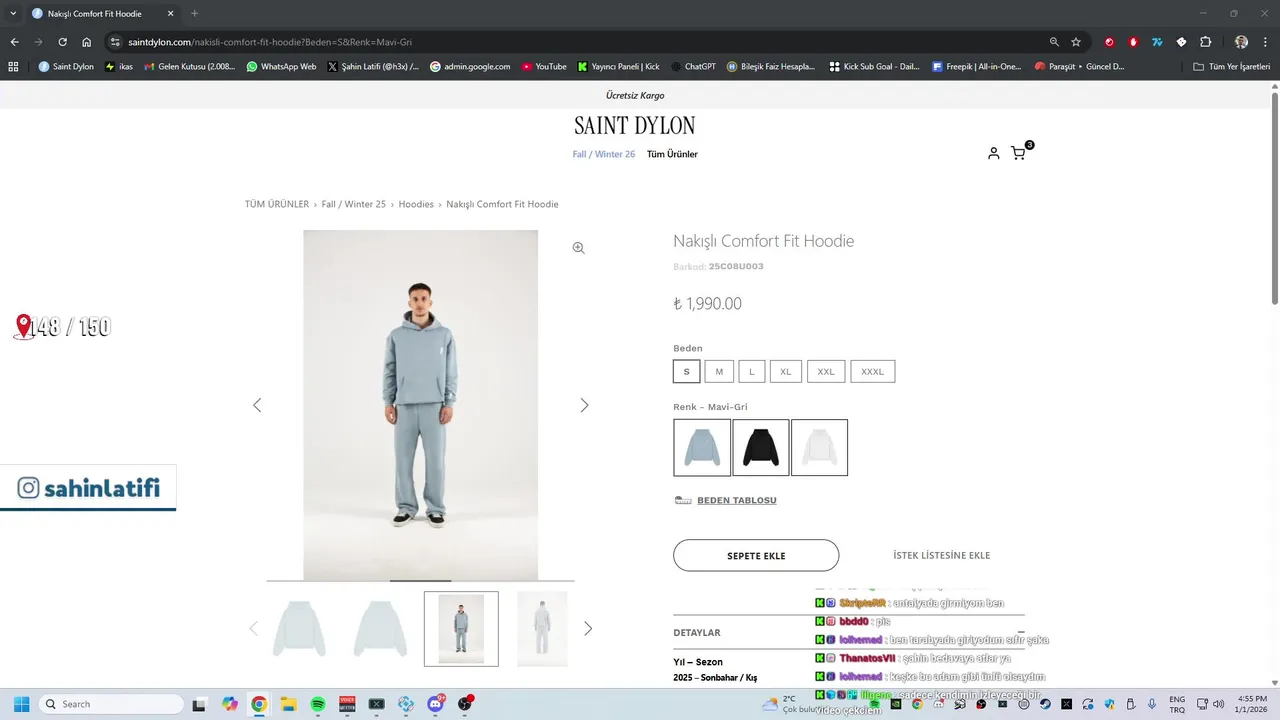Open Chrome from the taskbar
The image size is (1280, 720).
point(259,704)
